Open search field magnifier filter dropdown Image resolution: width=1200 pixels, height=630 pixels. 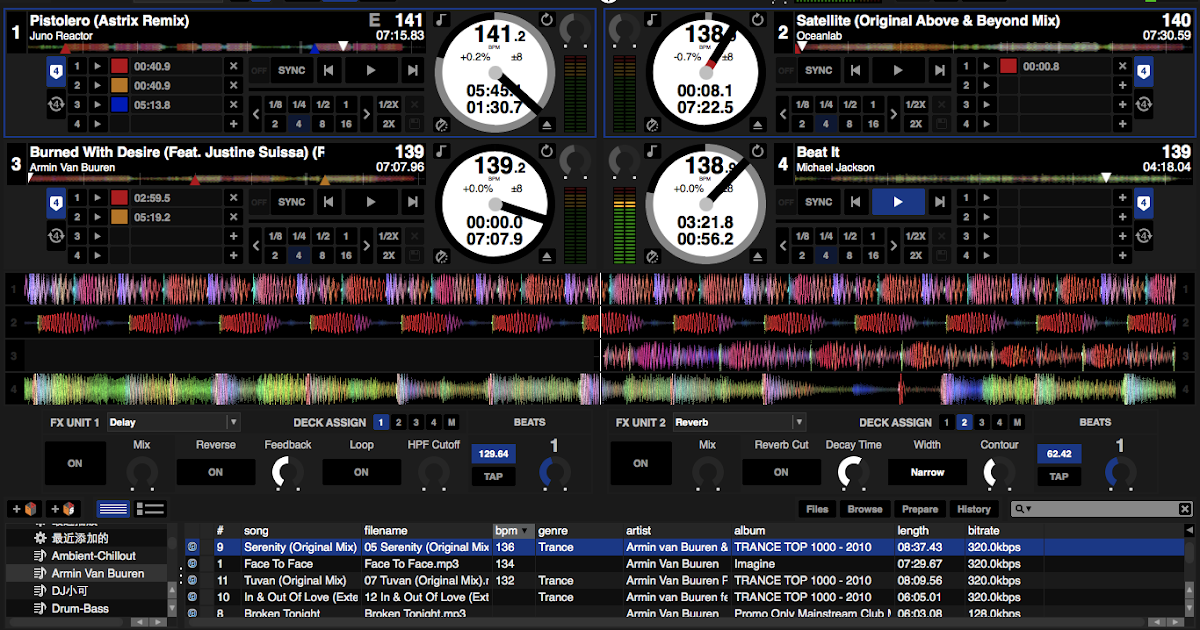click(1024, 509)
